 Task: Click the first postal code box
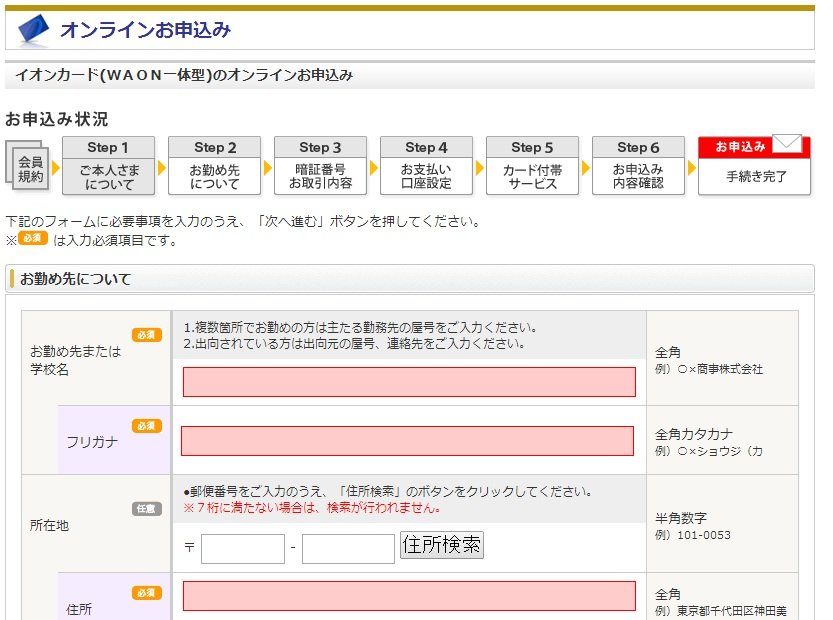pyautogui.click(x=243, y=549)
